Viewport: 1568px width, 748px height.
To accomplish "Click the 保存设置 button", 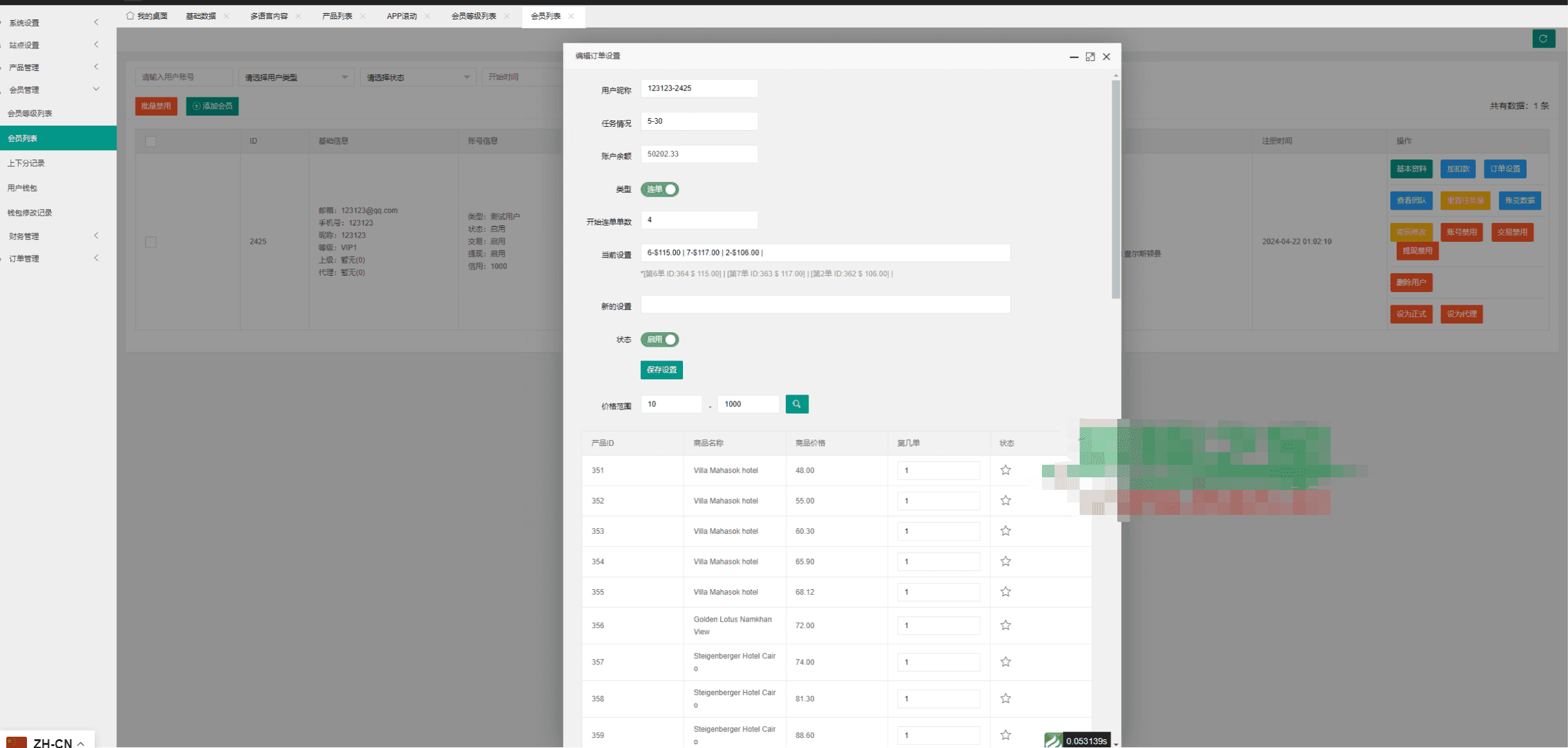I will 661,370.
